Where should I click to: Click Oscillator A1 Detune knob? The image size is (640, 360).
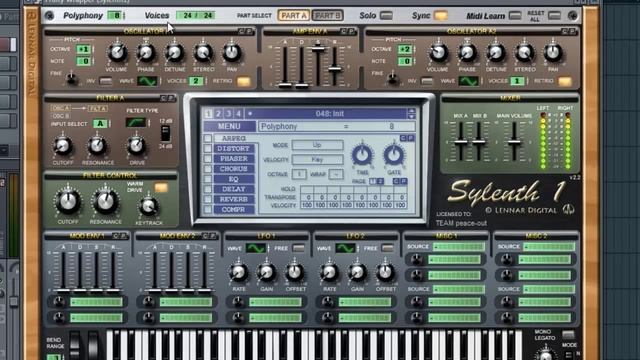point(175,53)
